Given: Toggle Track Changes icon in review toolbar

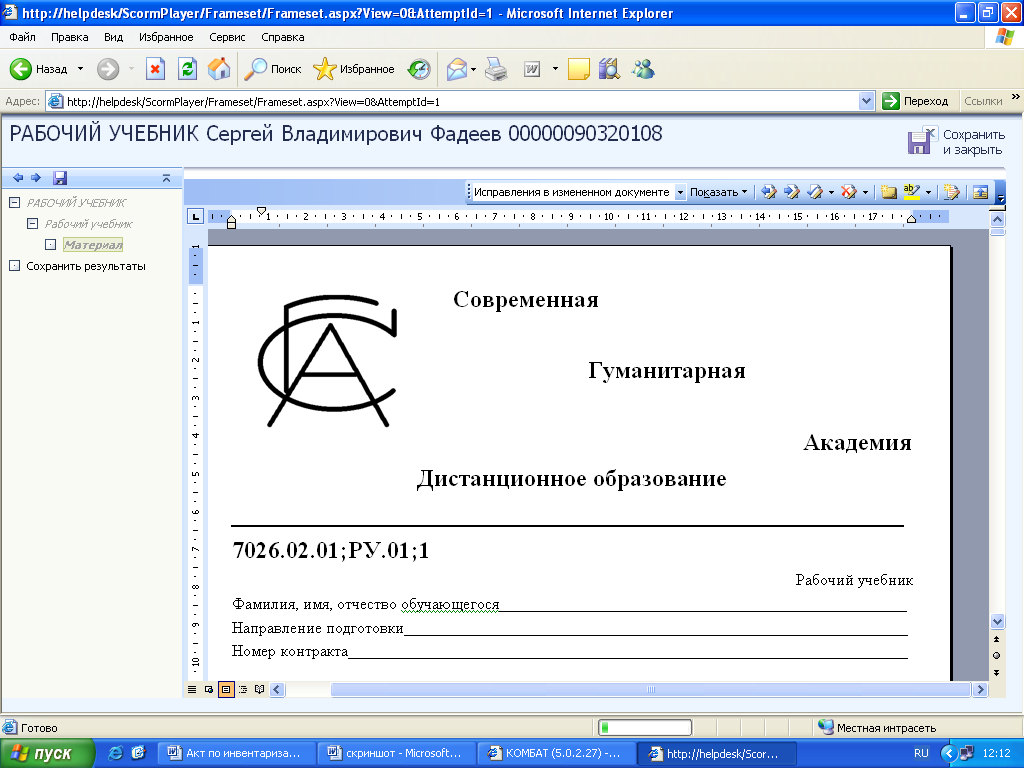Looking at the screenshot, I should coord(952,192).
